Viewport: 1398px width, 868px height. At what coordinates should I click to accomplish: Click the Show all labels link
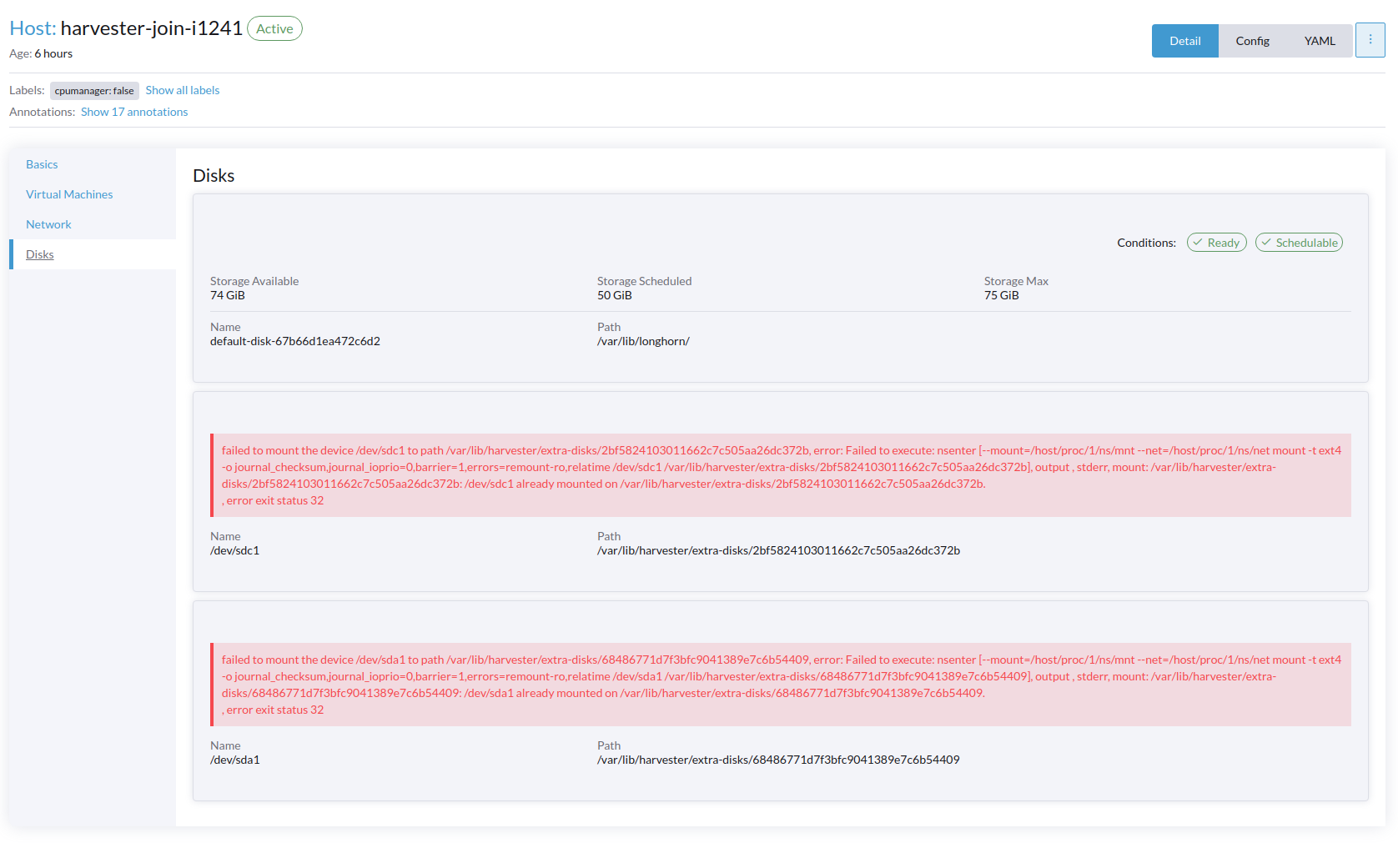point(183,90)
